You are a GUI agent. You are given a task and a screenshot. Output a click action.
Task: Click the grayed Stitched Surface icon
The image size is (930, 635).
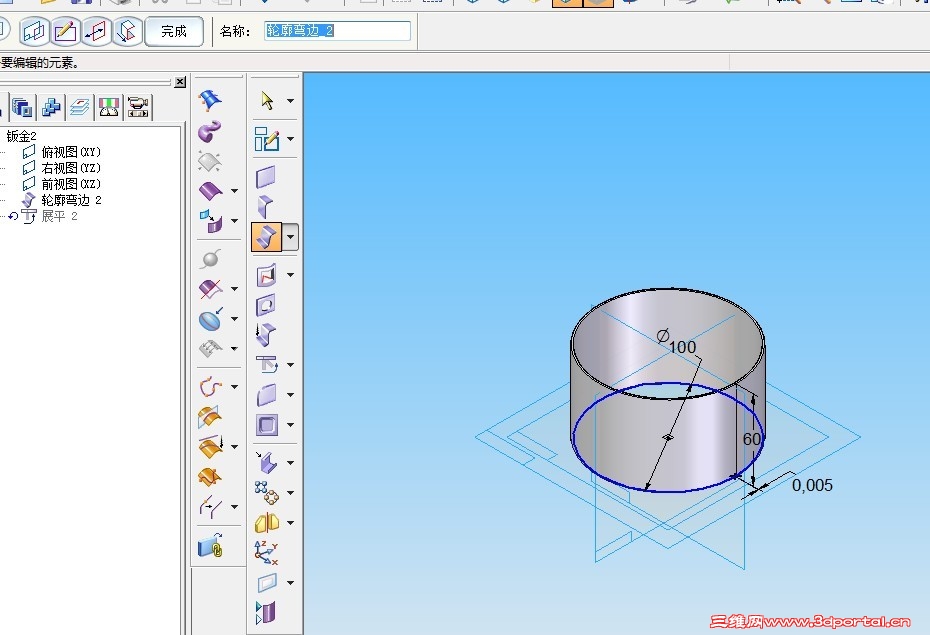tap(210, 349)
